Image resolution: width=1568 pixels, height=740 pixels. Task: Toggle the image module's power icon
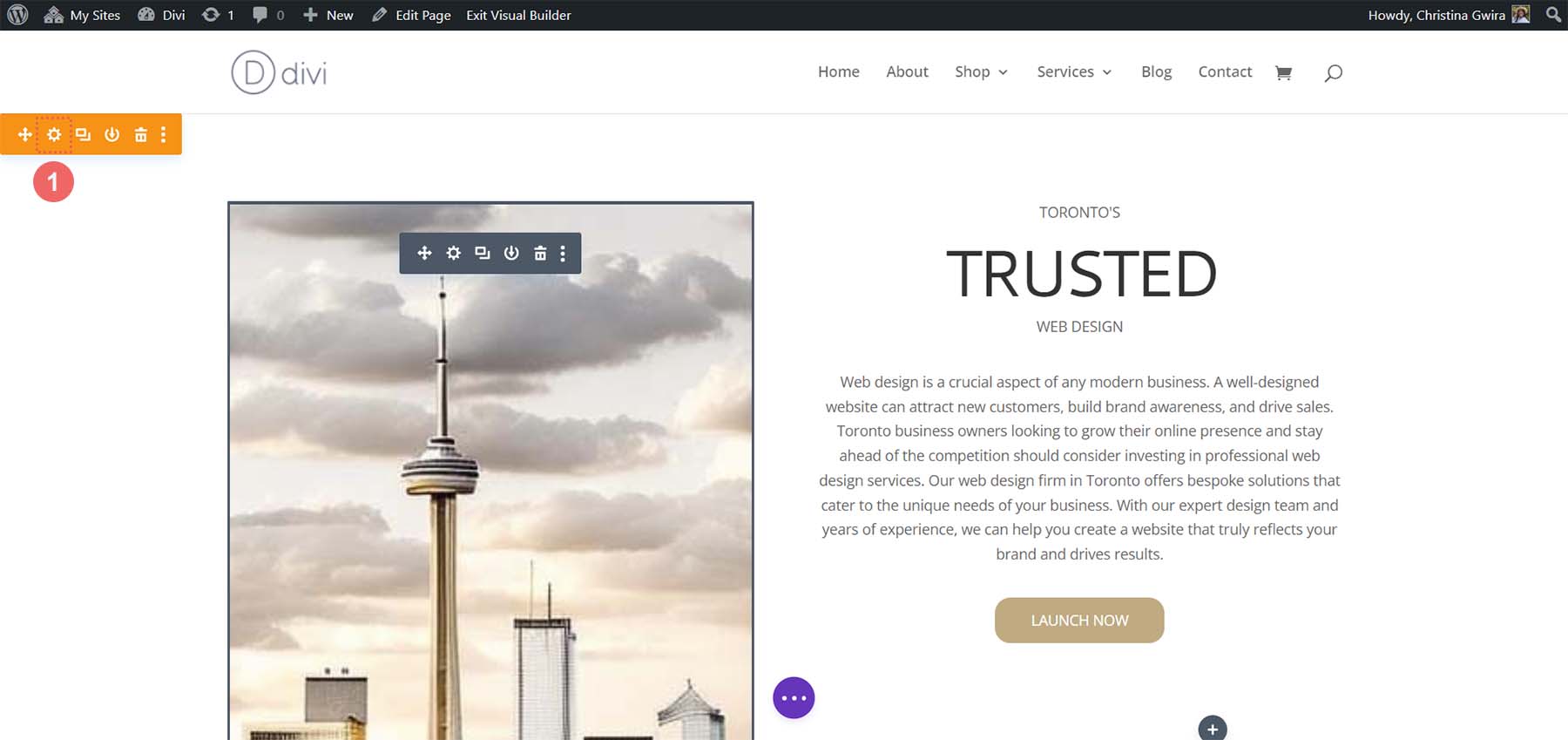click(511, 253)
